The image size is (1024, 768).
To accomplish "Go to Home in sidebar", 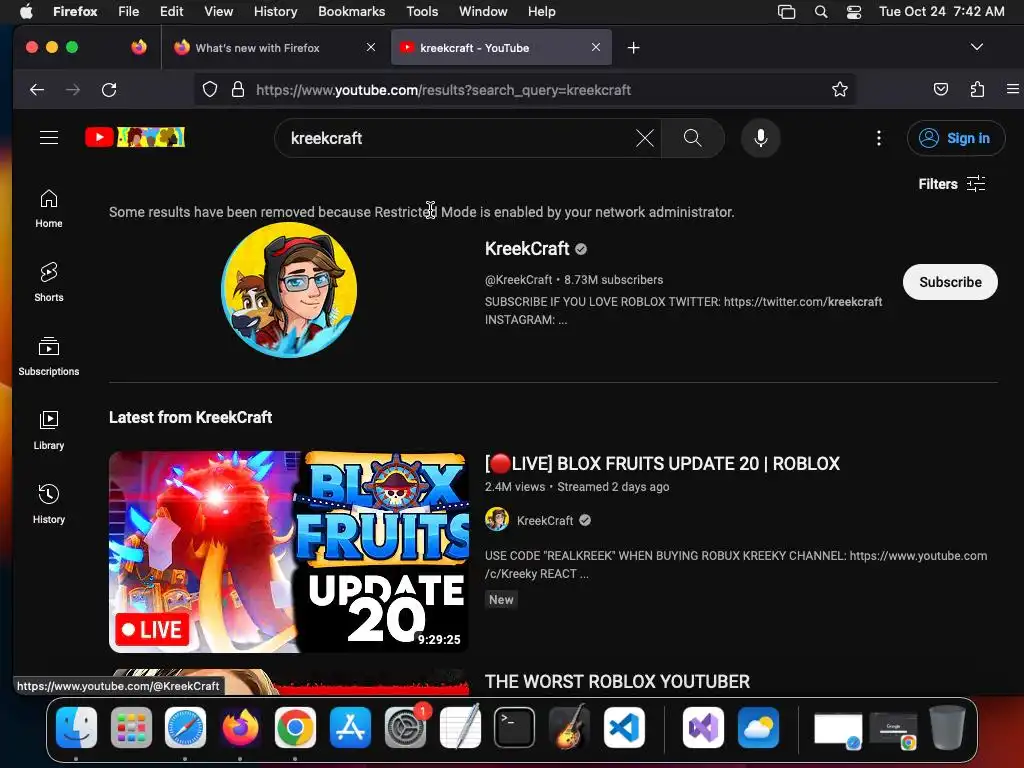I will (x=49, y=209).
